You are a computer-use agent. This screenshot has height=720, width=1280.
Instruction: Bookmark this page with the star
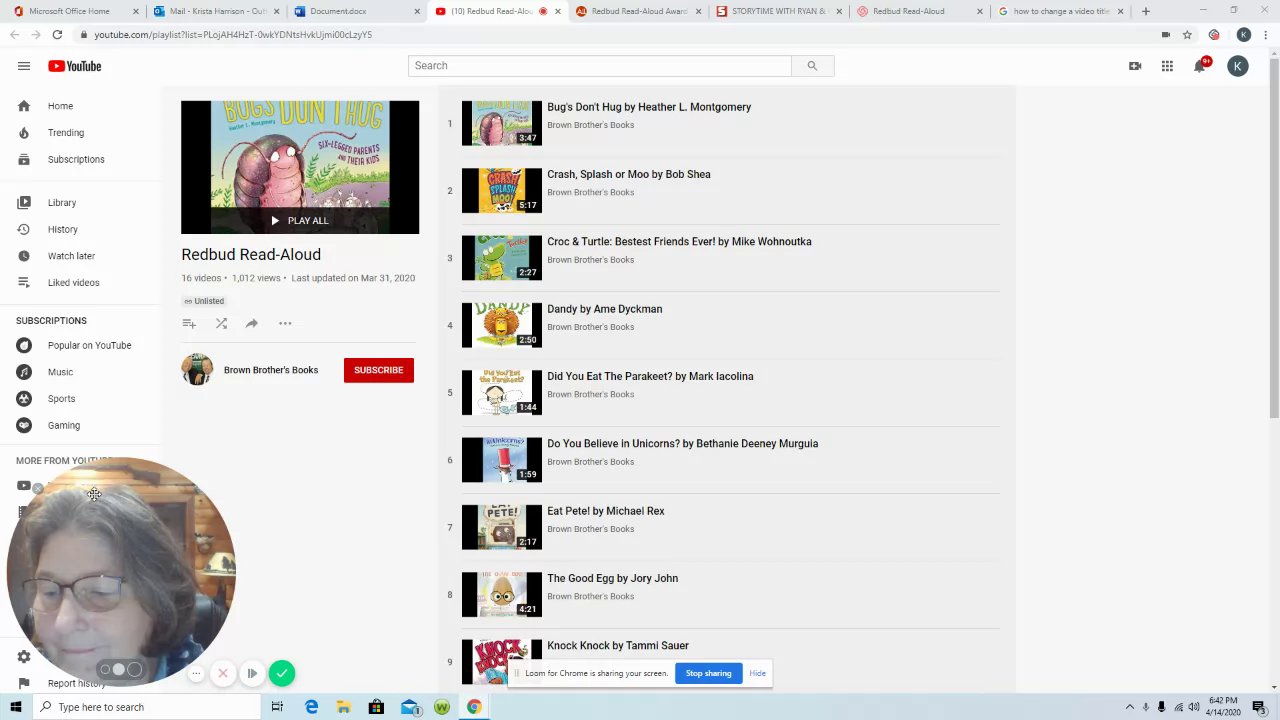[1187, 34]
